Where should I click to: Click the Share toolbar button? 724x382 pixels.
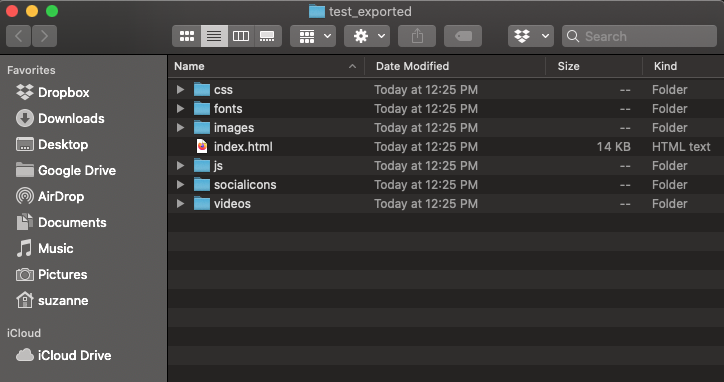pyautogui.click(x=417, y=36)
